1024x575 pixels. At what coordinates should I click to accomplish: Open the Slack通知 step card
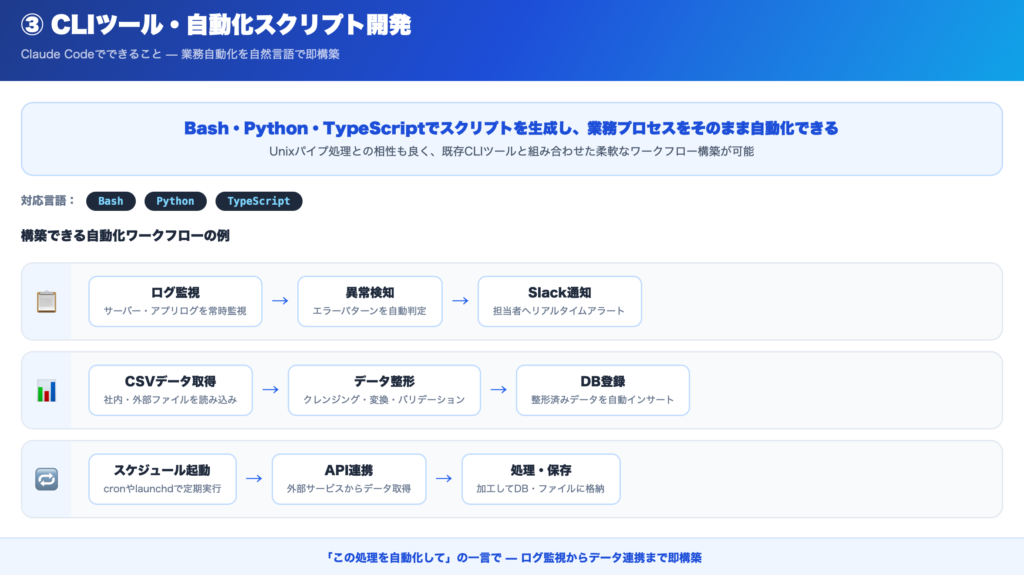pos(559,301)
